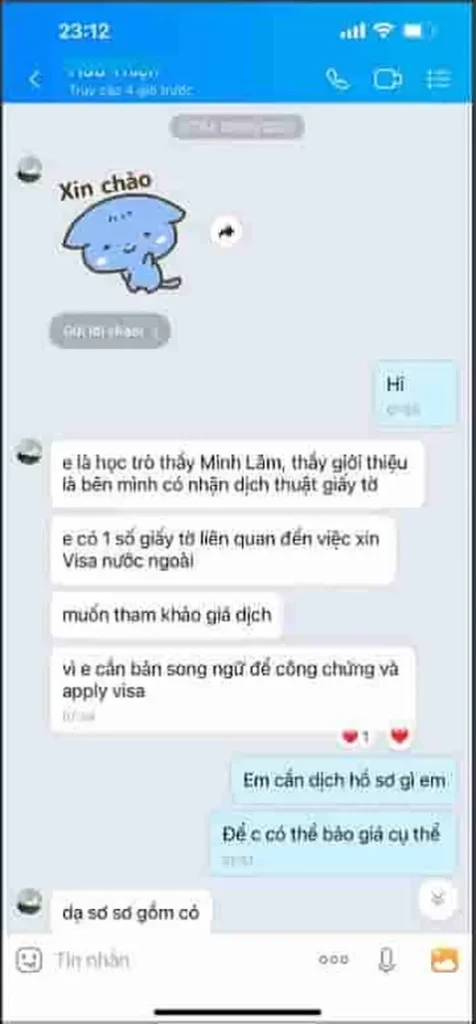Tap the sent 'Hi' message bubble
Viewport: 476px width, 1024px height.
(x=415, y=394)
